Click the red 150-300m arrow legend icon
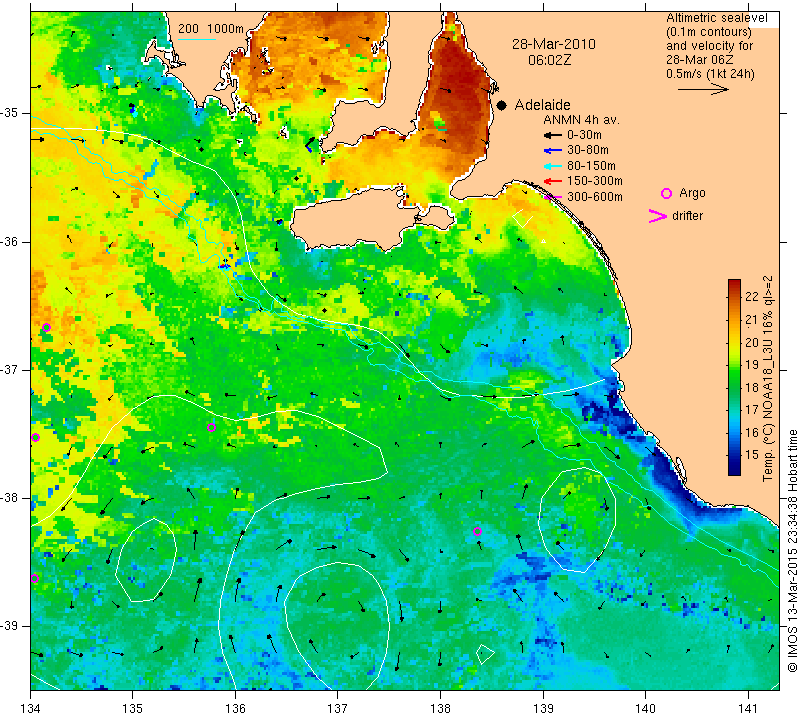This screenshot has width=800, height=720. tap(553, 181)
